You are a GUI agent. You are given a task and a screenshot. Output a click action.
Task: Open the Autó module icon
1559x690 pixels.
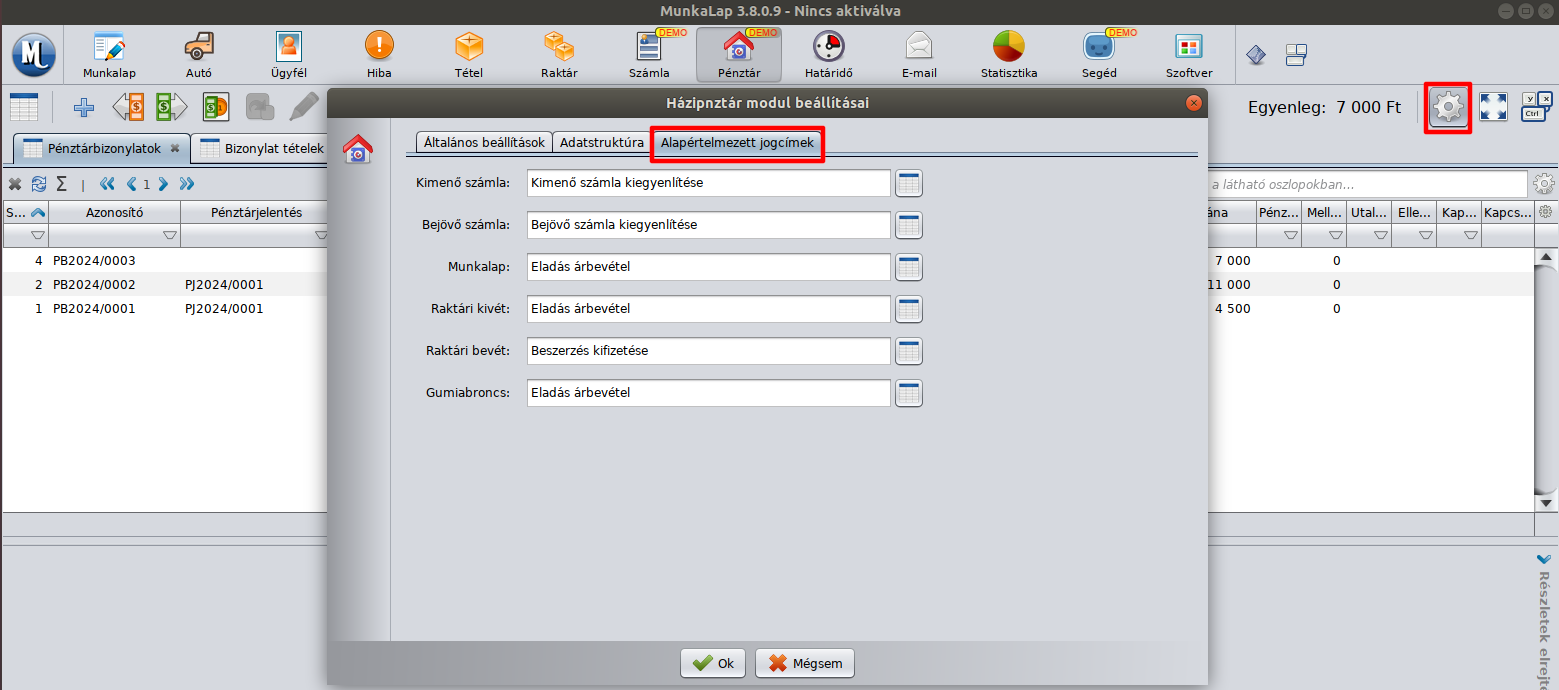tap(198, 54)
